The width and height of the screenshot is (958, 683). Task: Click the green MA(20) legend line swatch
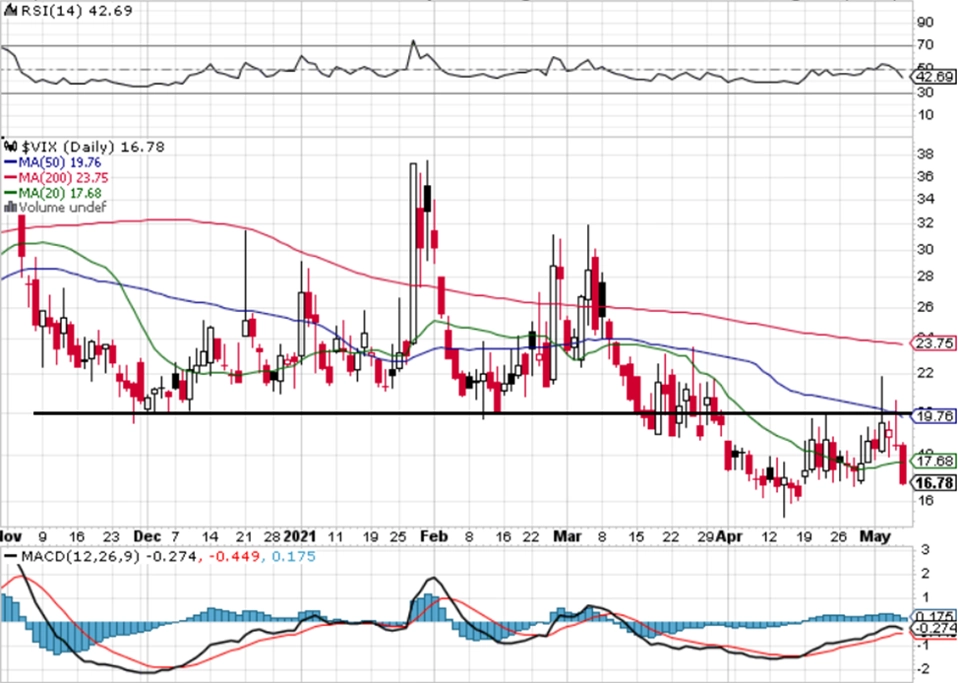[x=10, y=193]
